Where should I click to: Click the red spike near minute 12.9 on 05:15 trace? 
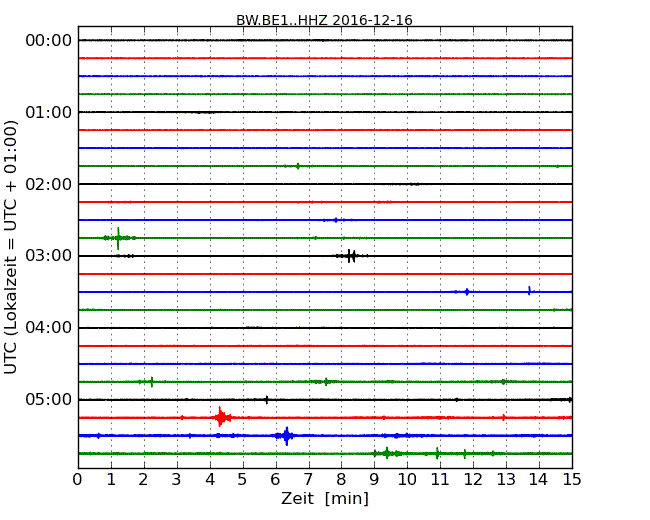pos(504,418)
